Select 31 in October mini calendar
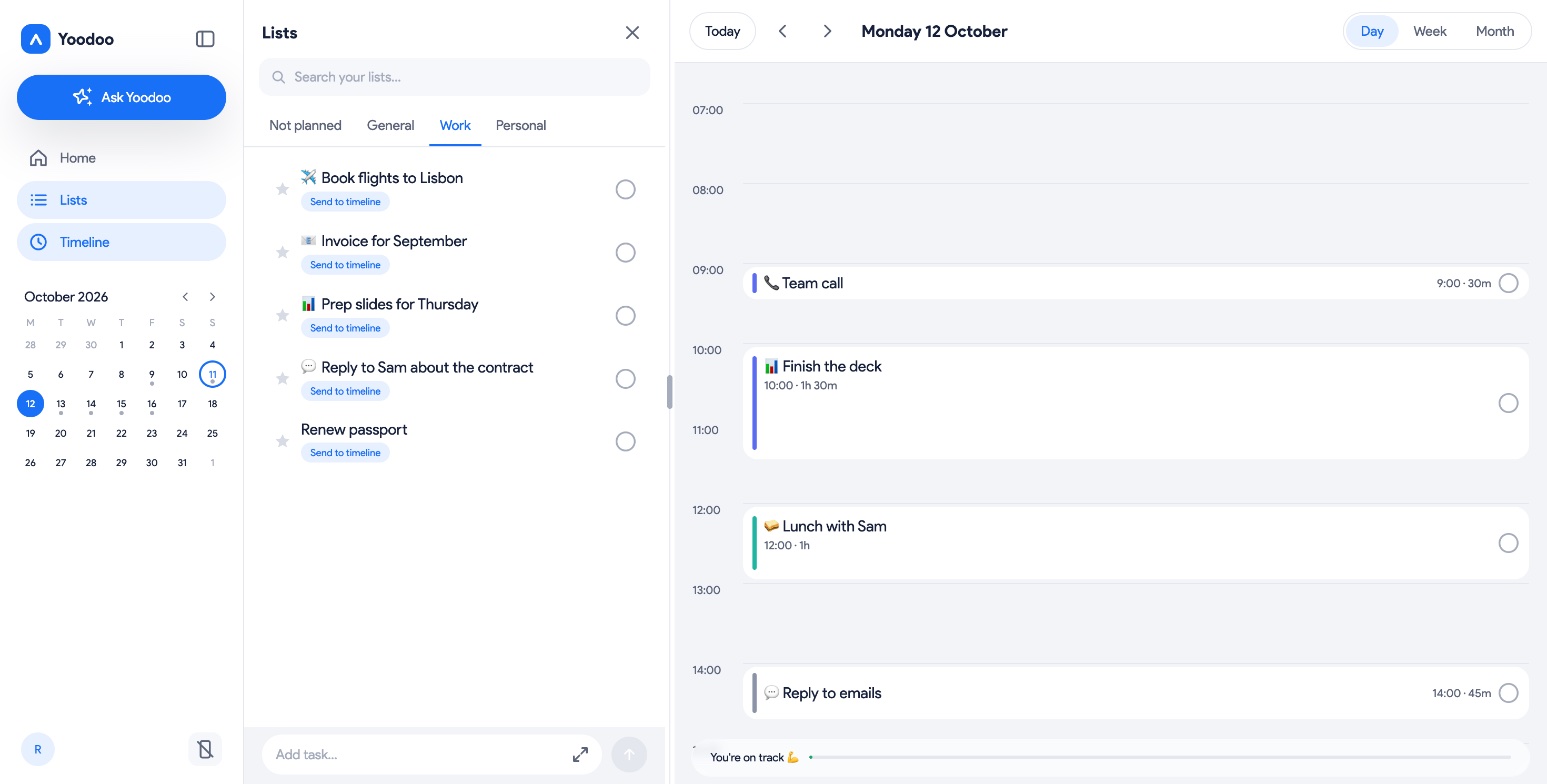The height and width of the screenshot is (784, 1547). (182, 462)
